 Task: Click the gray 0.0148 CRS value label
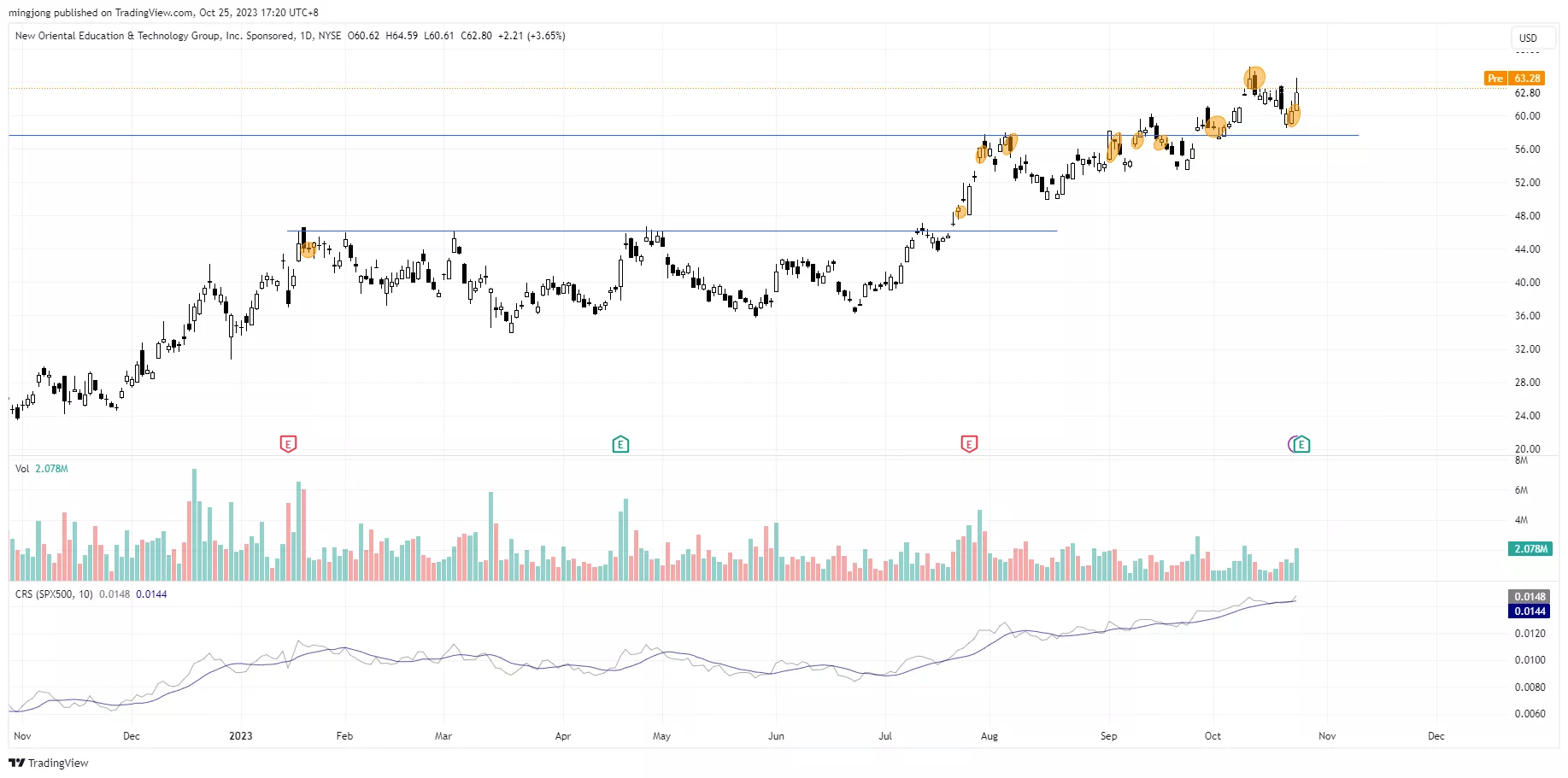pyautogui.click(x=1530, y=597)
